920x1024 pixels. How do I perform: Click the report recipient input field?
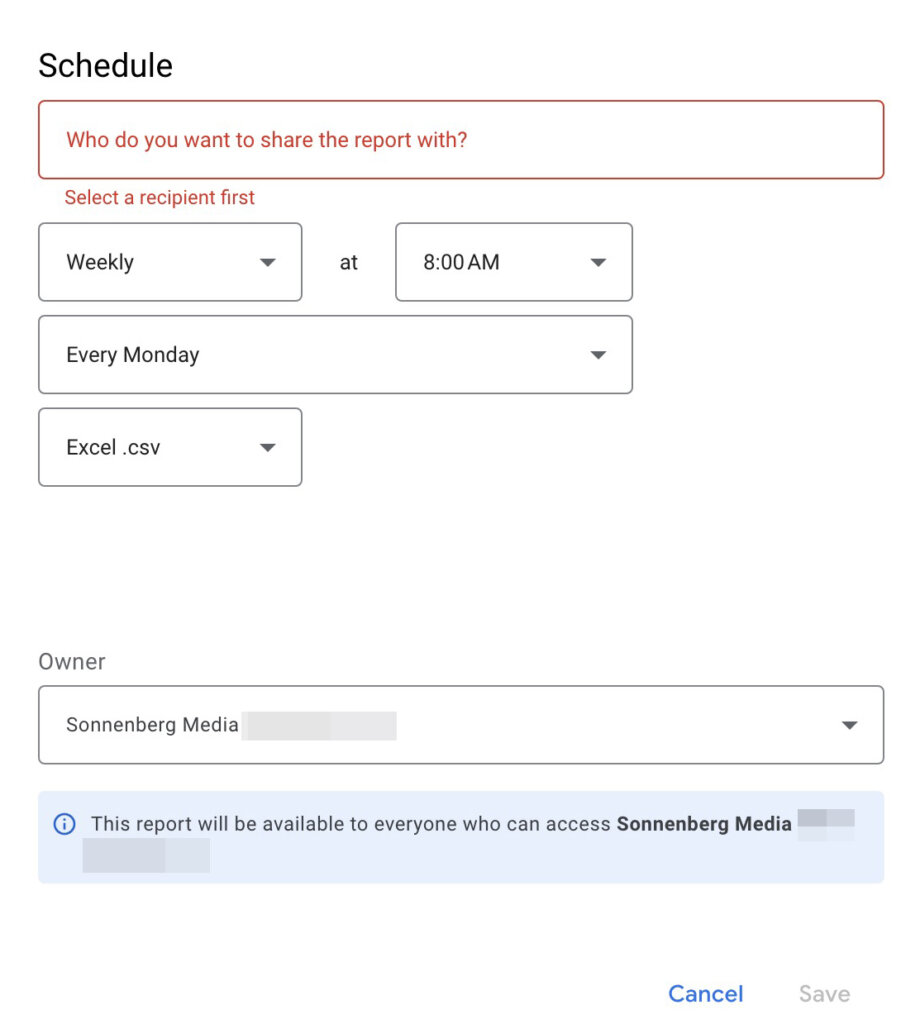(x=461, y=140)
